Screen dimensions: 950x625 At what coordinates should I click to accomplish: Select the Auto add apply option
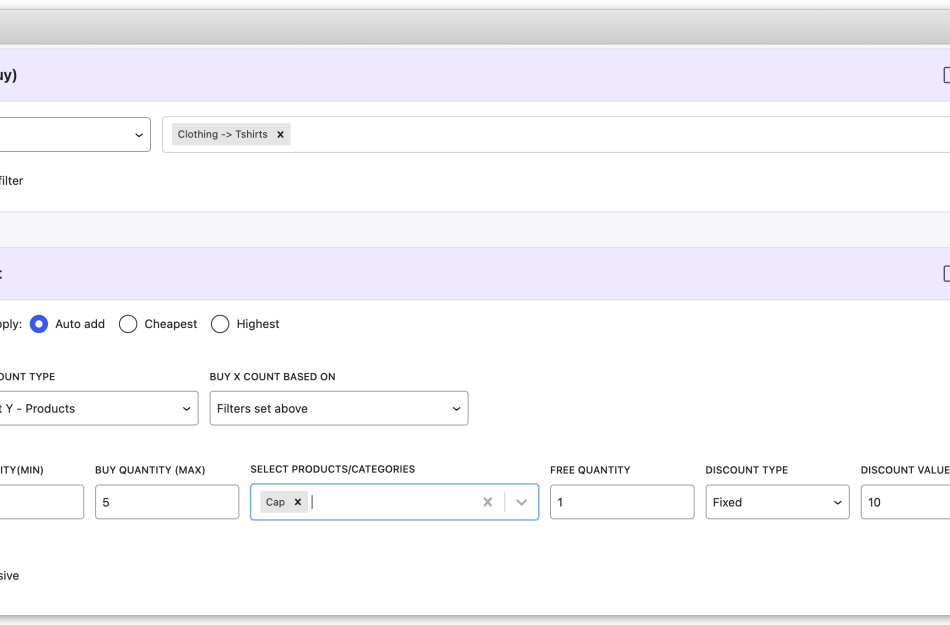38,324
